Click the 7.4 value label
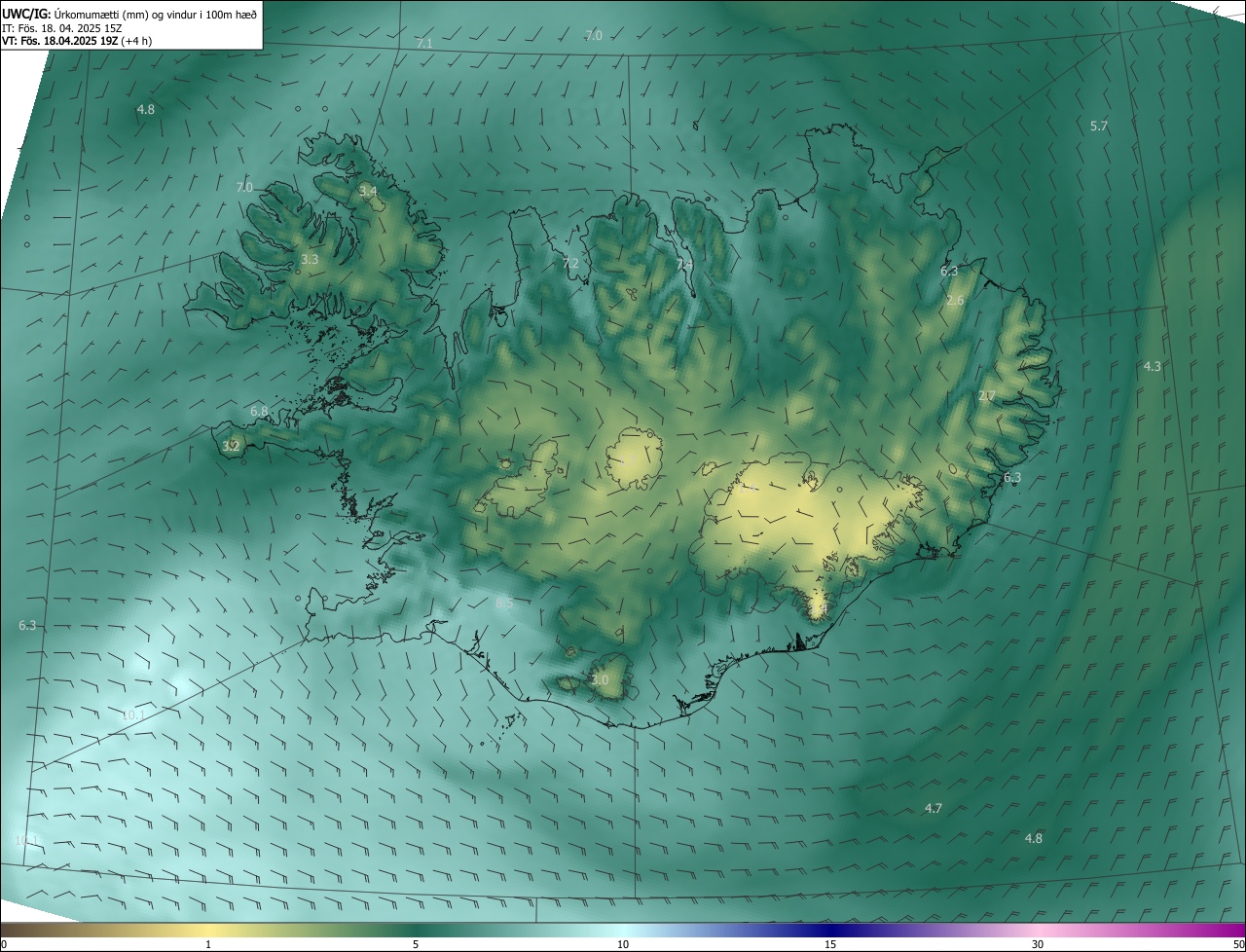Viewport: 1246px width, 952px height. pos(684,264)
